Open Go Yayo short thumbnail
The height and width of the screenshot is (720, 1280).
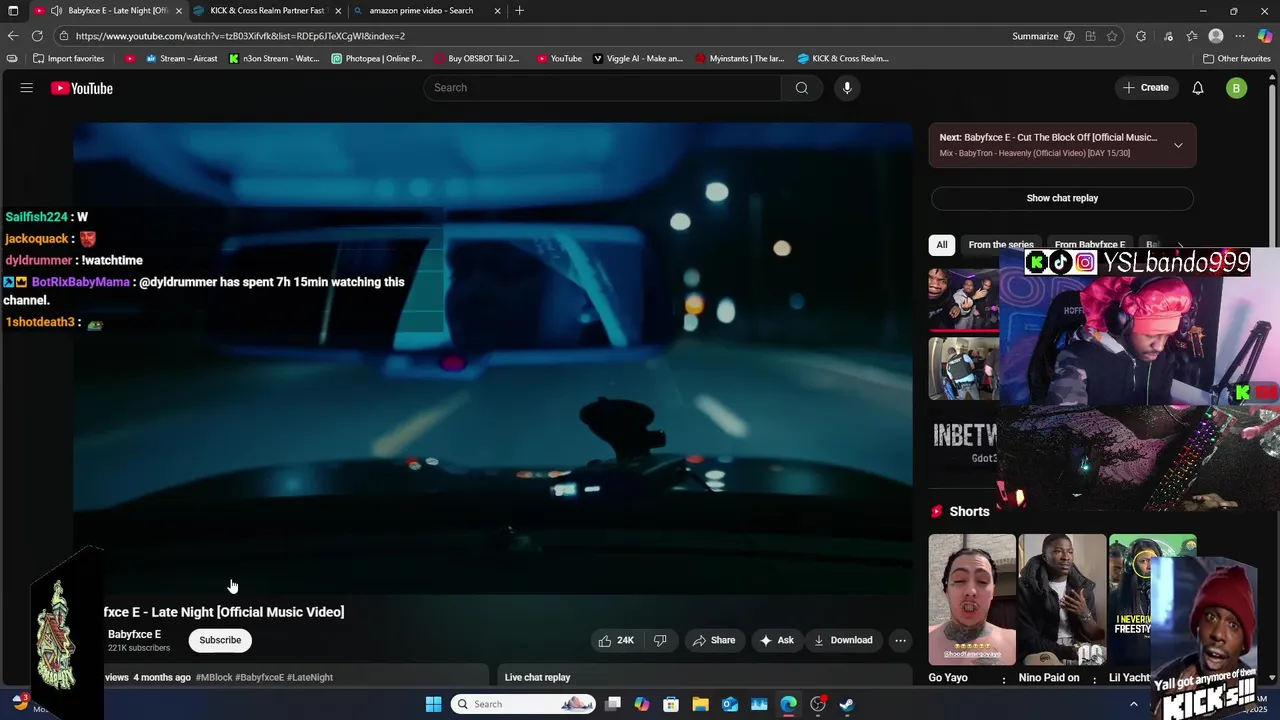(x=972, y=600)
